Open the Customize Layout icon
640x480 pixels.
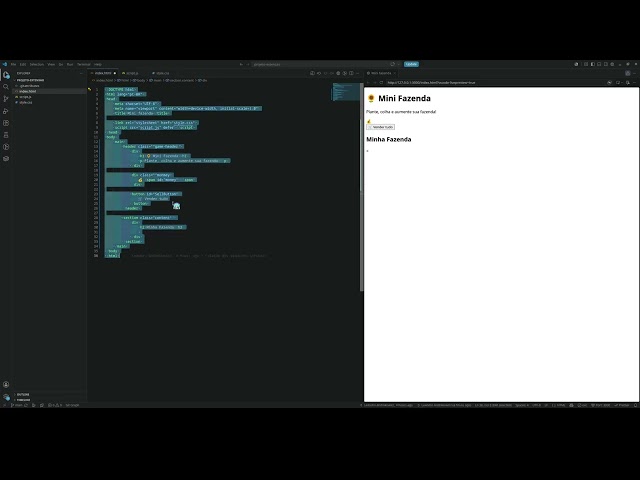coord(612,64)
